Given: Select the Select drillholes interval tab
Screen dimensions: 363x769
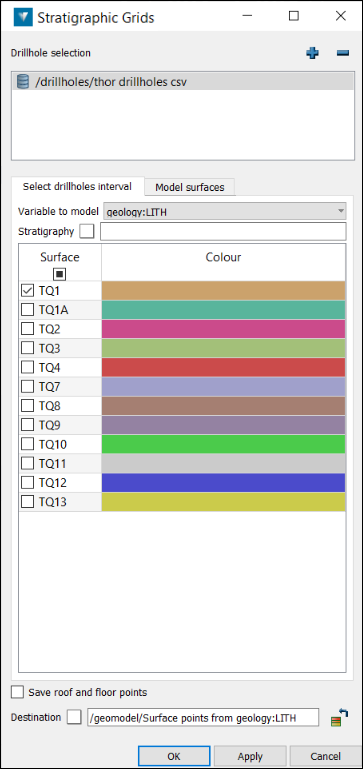Looking at the screenshot, I should click(x=78, y=186).
